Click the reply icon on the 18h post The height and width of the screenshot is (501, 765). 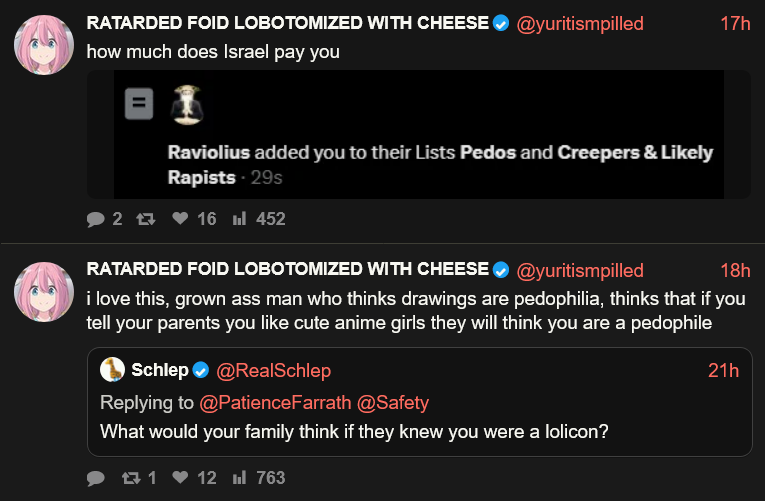96,478
